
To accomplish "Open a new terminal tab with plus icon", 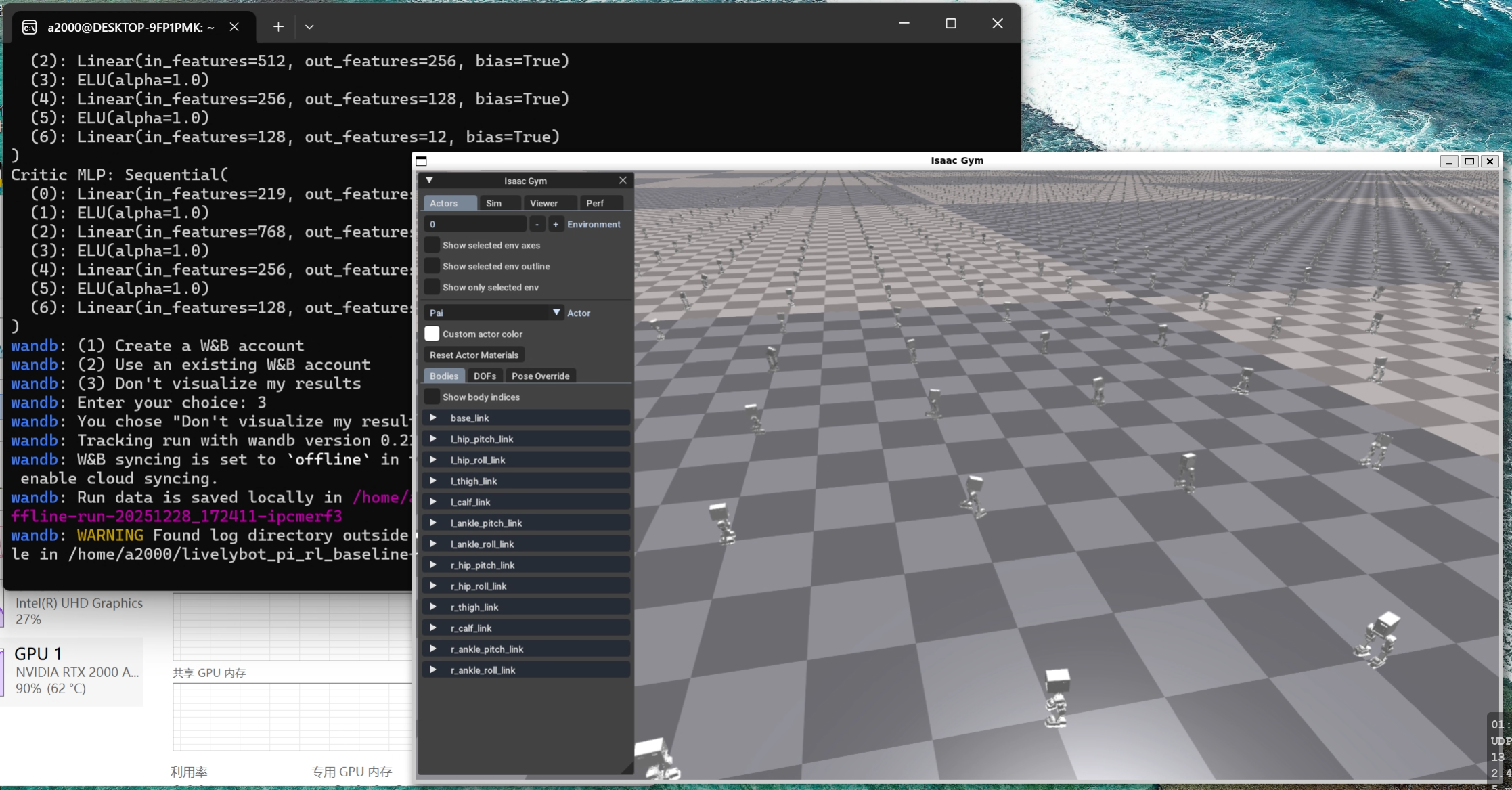I will [x=278, y=27].
